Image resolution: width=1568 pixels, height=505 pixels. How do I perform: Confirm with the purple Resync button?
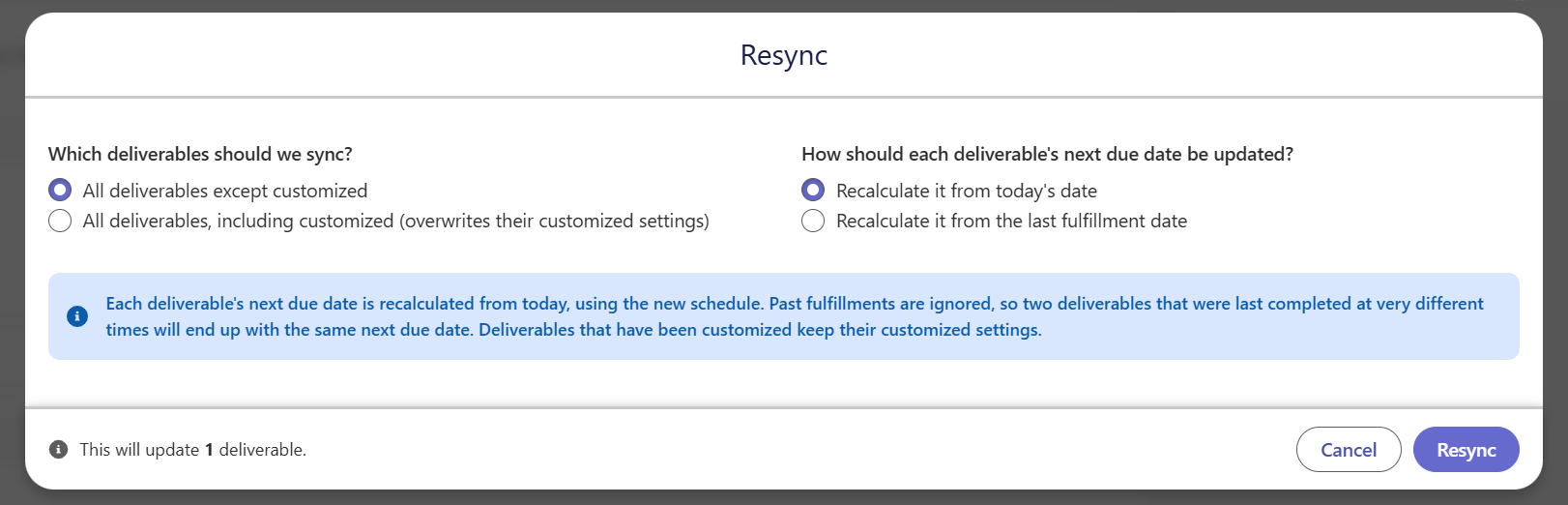click(x=1466, y=450)
